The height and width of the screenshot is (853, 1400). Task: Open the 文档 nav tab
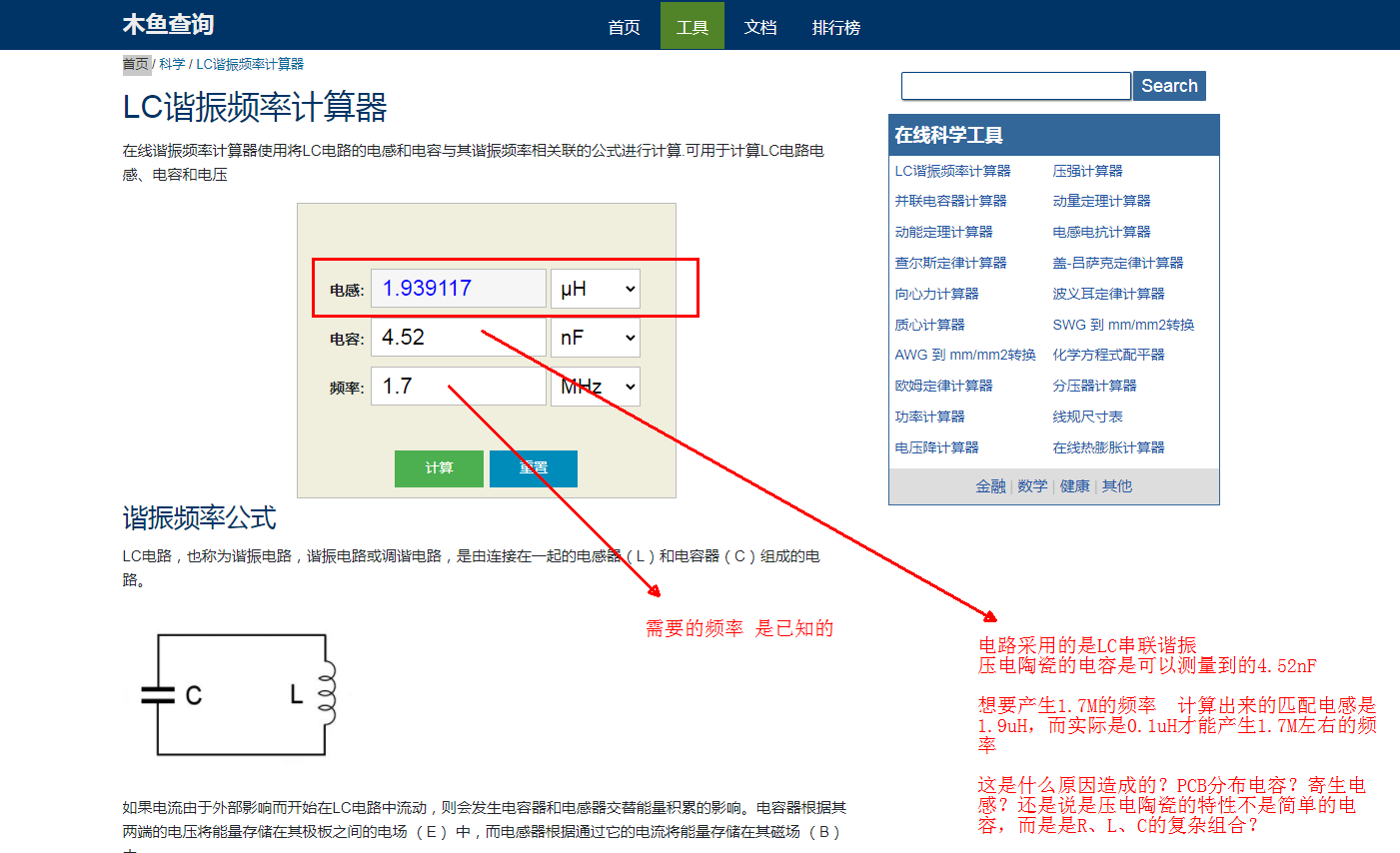(x=760, y=27)
